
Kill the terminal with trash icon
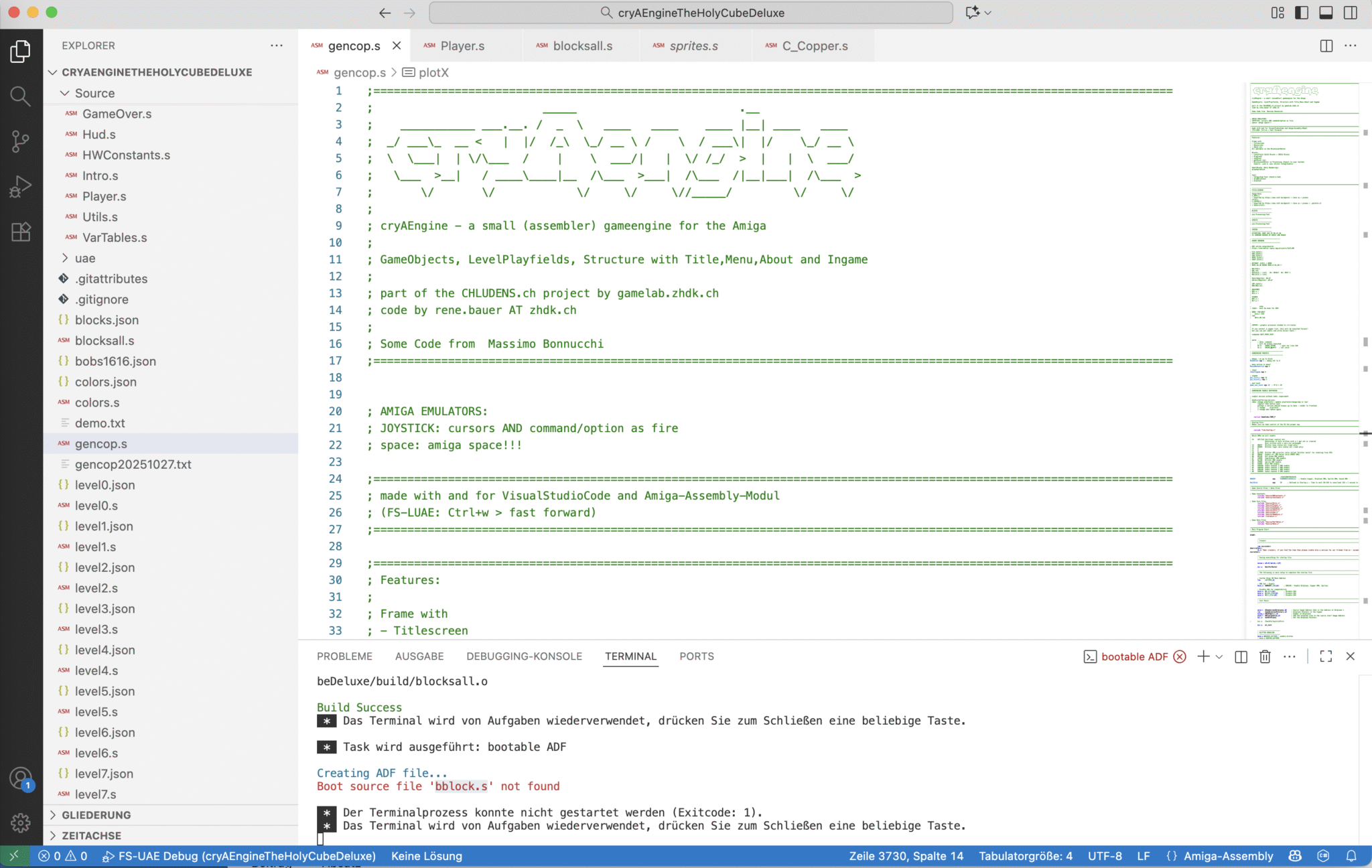tap(1265, 656)
